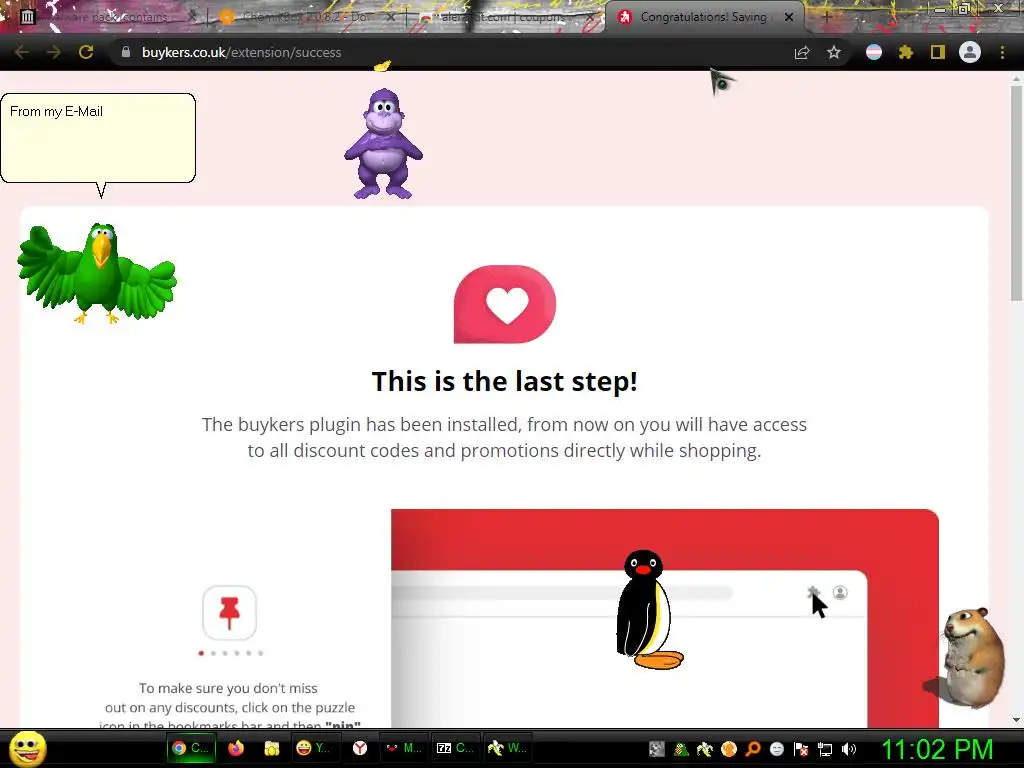Image resolution: width=1024 pixels, height=768 pixels.
Task: Click the scrollbar up arrow
Action: (x=1016, y=79)
